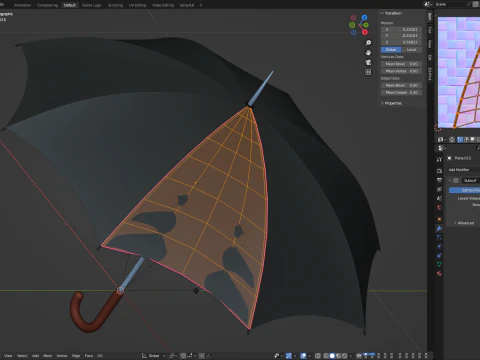The height and width of the screenshot is (360, 480).
Task: Adjust the edge Mean Crease value field
Action: pos(402,92)
